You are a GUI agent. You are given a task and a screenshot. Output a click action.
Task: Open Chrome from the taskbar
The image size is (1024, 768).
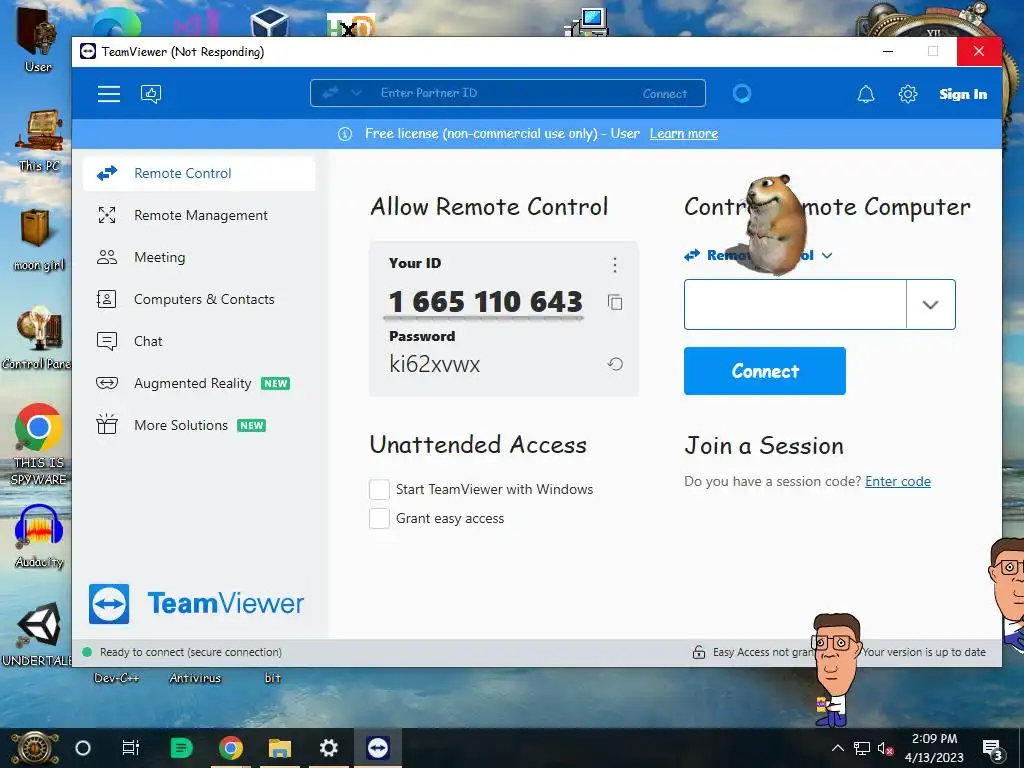230,748
